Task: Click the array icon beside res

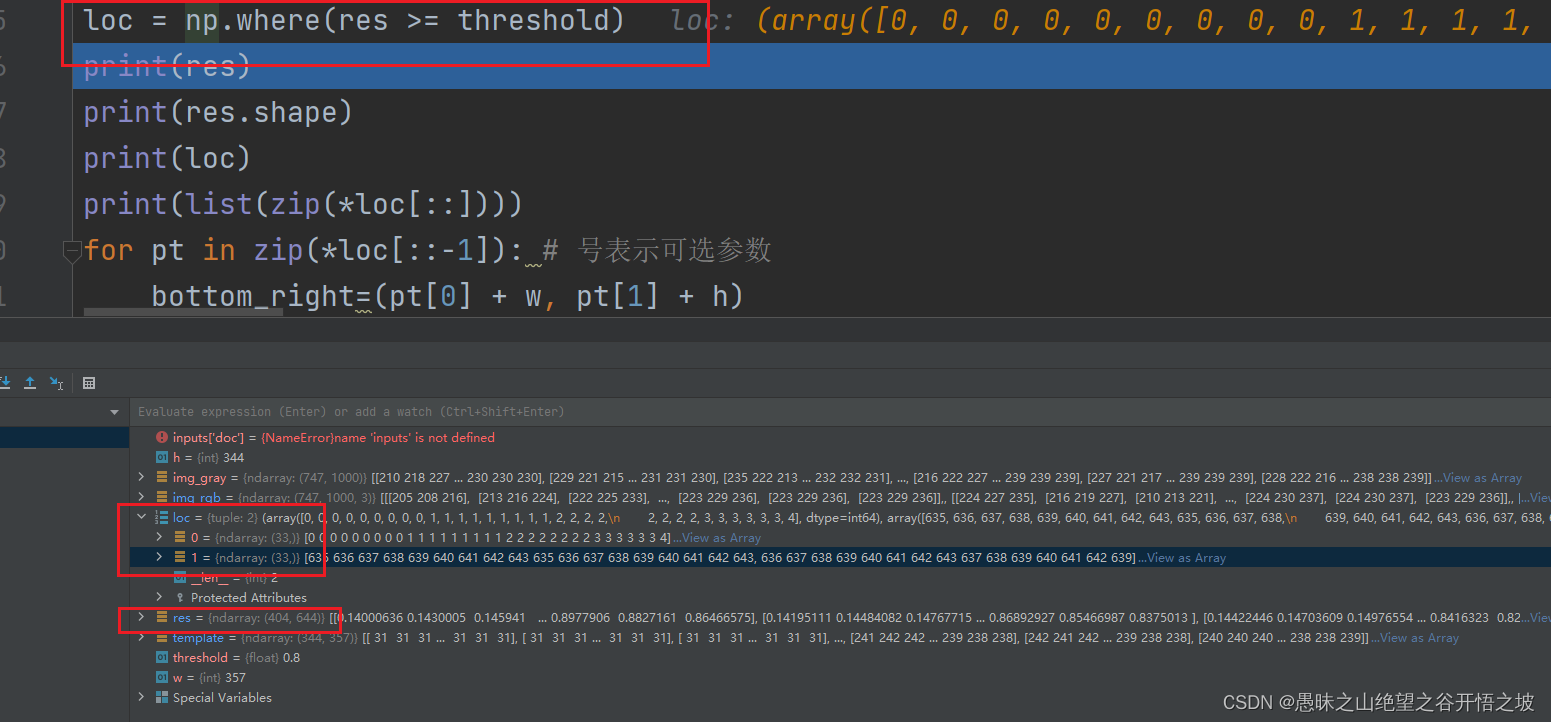Action: [162, 618]
